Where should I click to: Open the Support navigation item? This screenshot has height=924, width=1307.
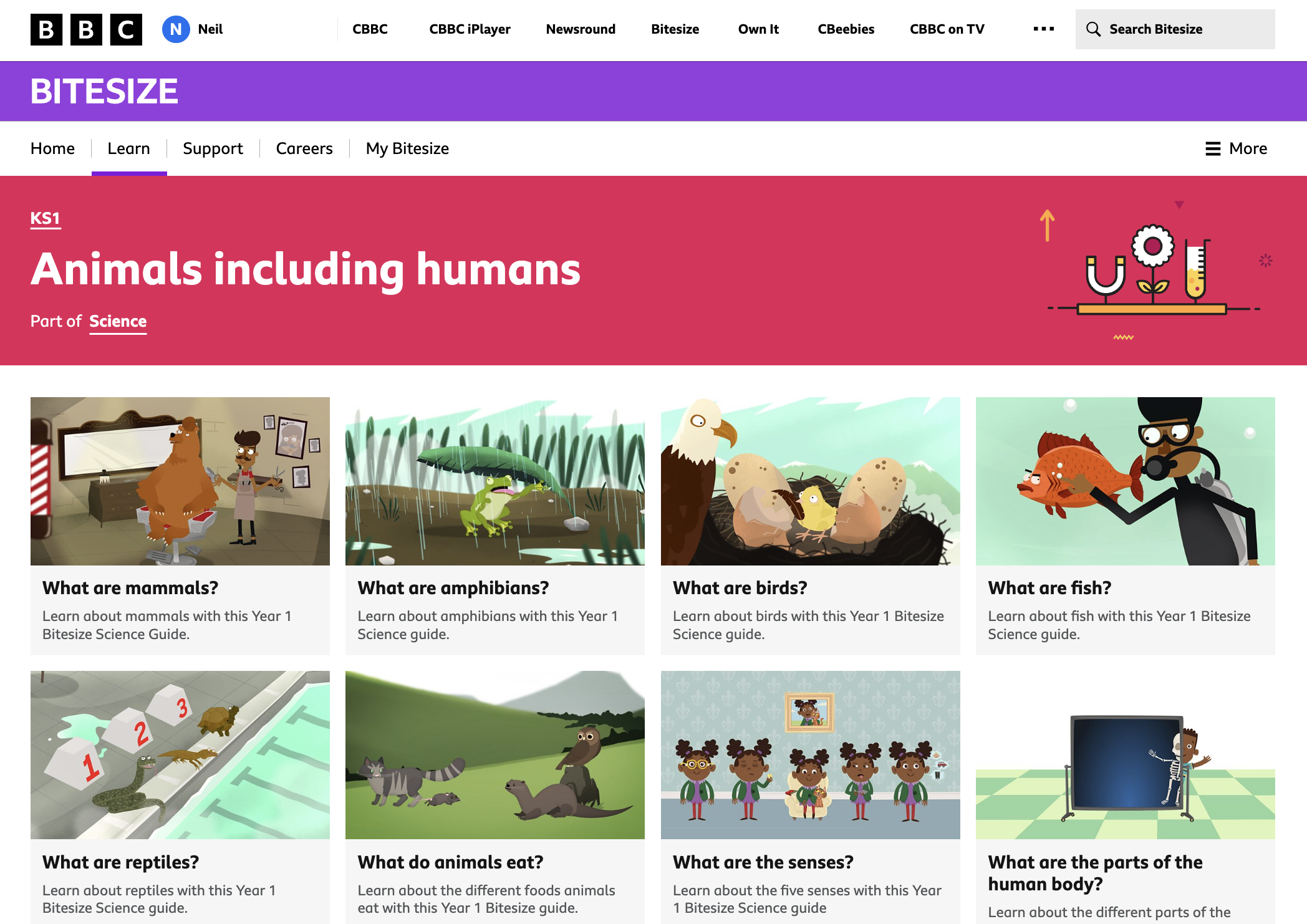(x=213, y=148)
